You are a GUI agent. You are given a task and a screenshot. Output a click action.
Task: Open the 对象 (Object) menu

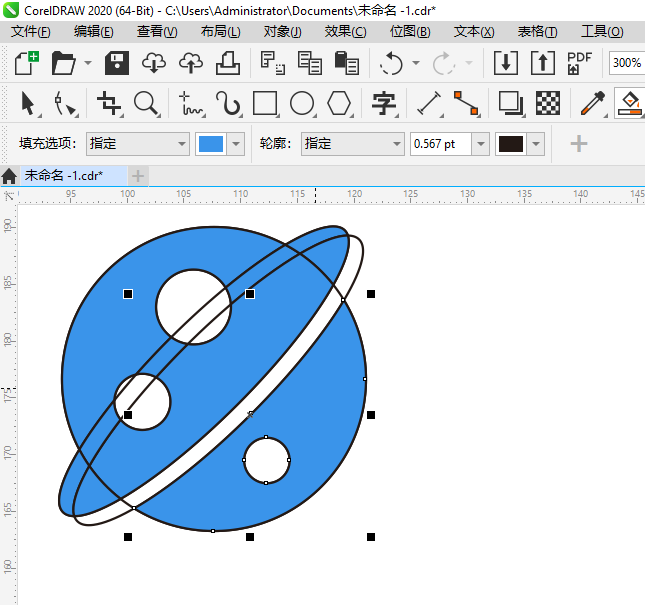click(282, 32)
